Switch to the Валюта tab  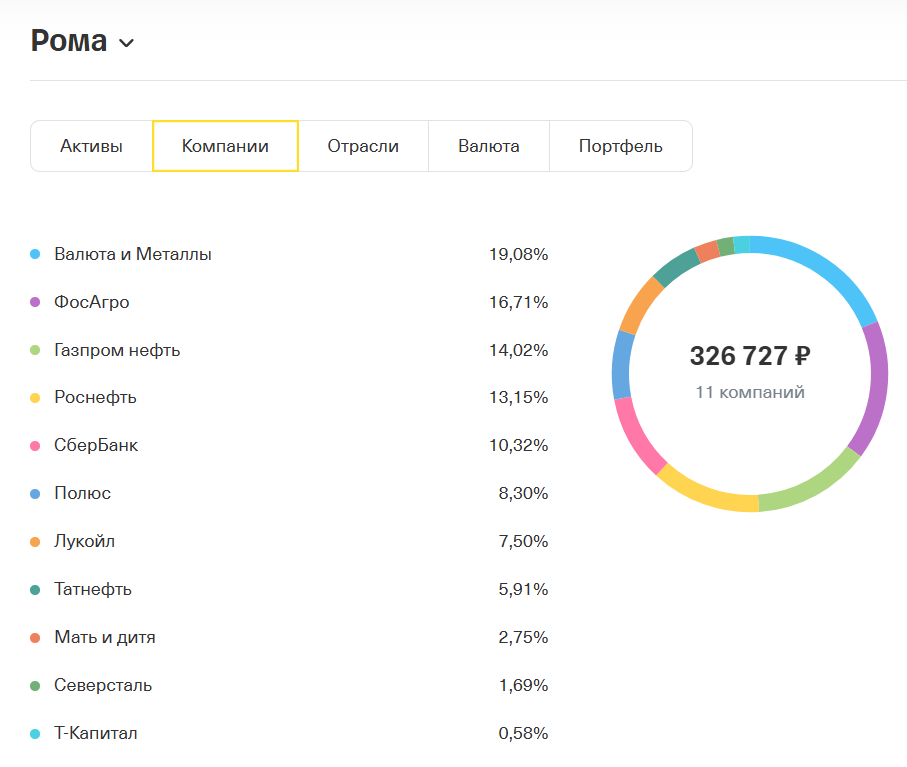(x=489, y=146)
